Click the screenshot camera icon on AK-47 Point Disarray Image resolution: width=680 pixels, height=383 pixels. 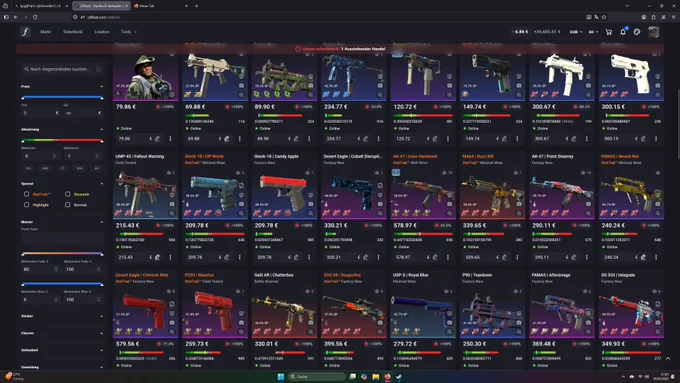[588, 204]
